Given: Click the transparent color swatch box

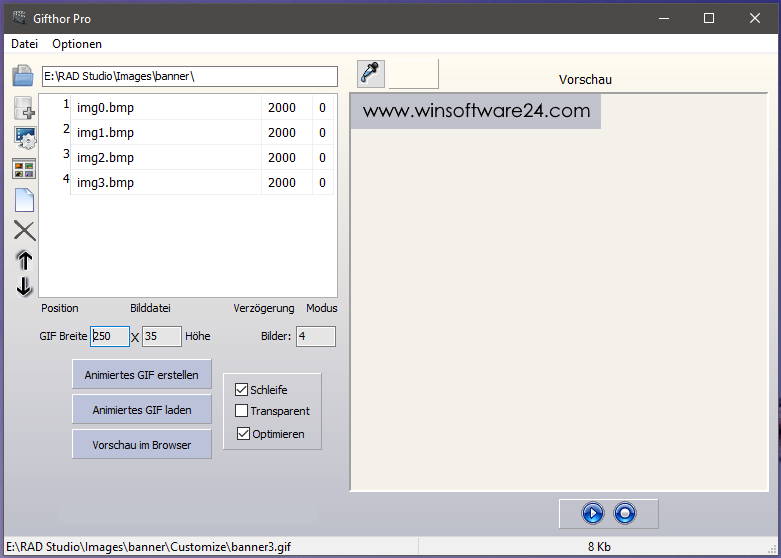Looking at the screenshot, I should coord(413,74).
